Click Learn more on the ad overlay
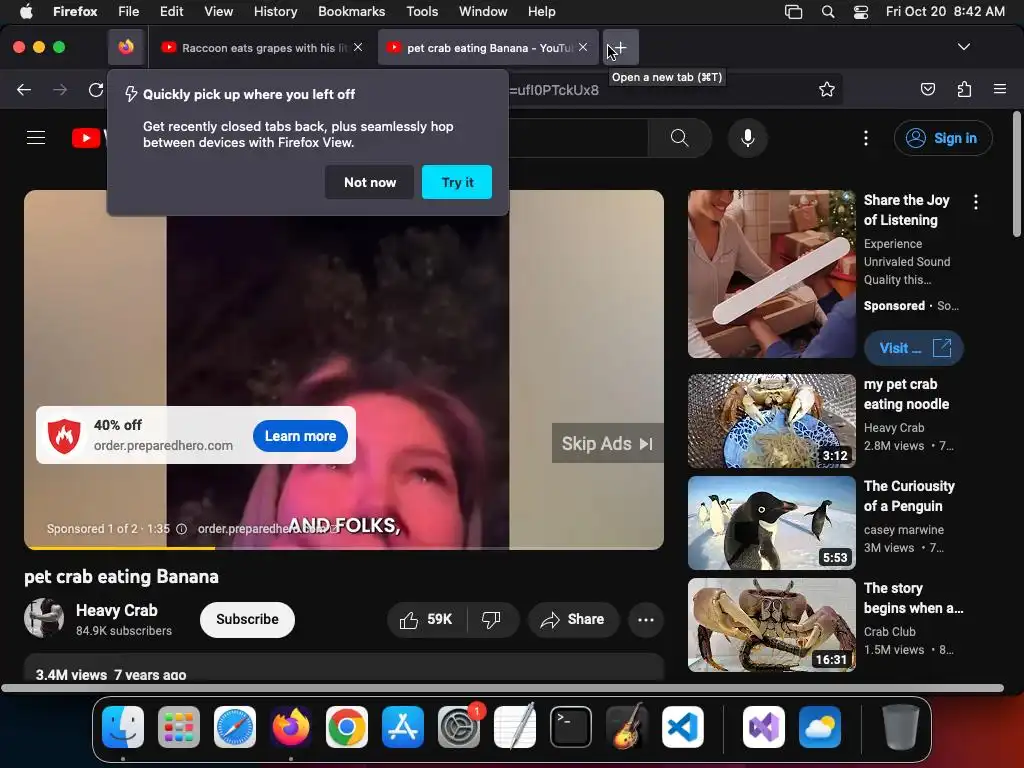 [x=300, y=436]
